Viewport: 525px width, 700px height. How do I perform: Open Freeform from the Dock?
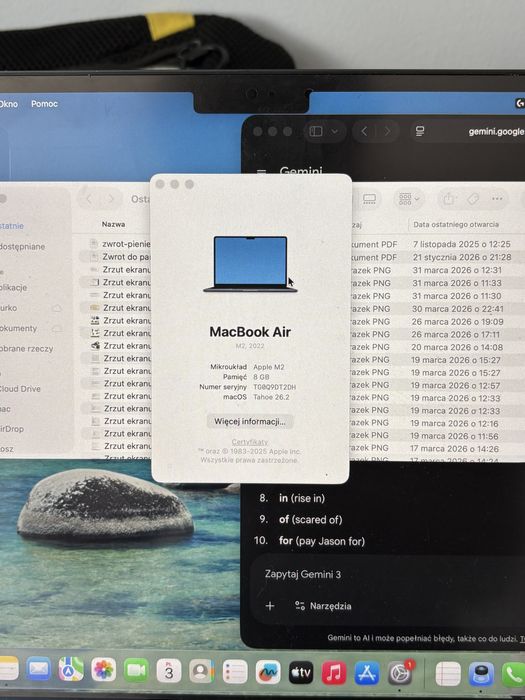(268, 672)
